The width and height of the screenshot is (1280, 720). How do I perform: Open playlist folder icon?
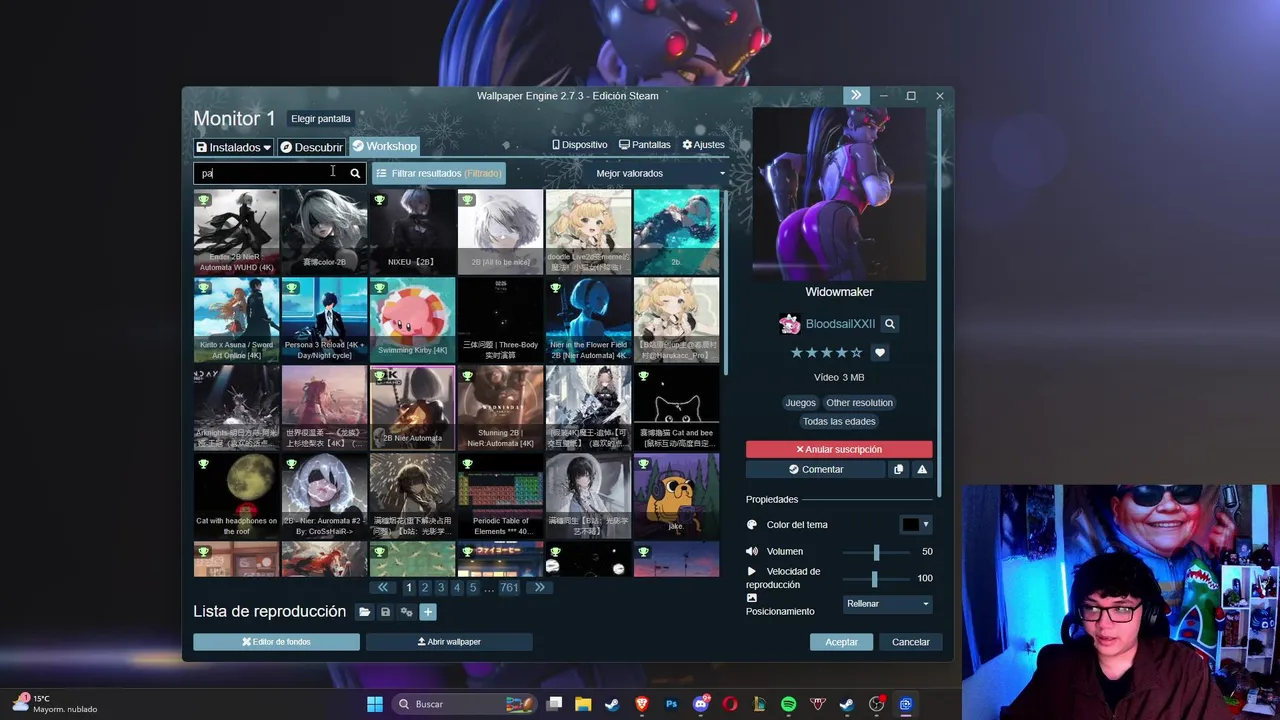coord(365,612)
